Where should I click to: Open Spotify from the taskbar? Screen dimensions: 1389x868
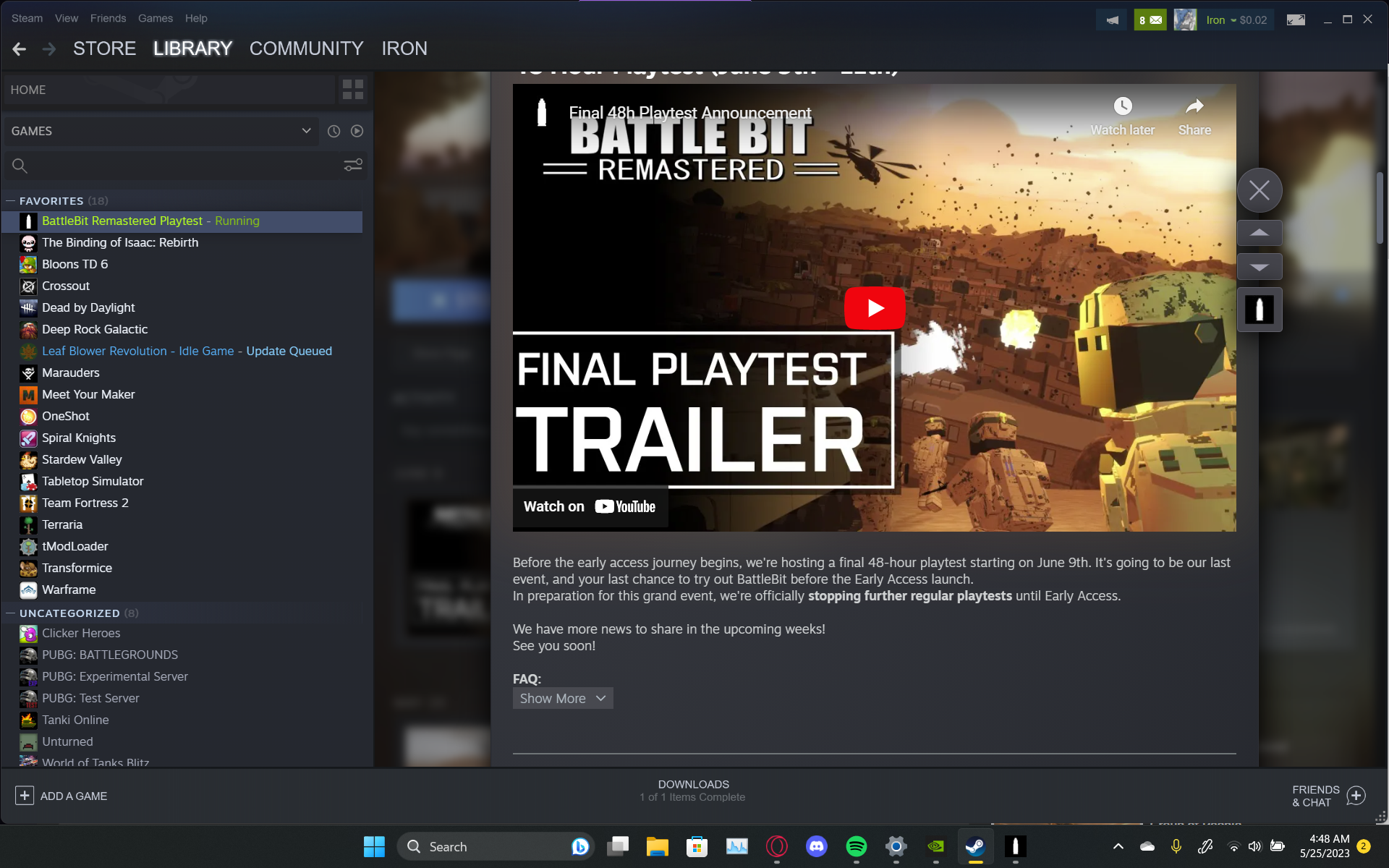(x=856, y=846)
